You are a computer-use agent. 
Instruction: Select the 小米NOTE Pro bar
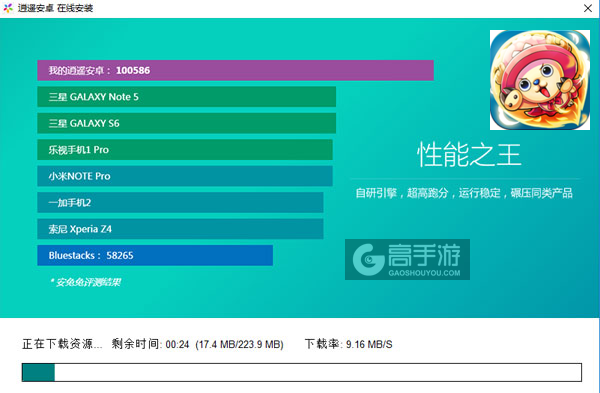[x=185, y=176]
